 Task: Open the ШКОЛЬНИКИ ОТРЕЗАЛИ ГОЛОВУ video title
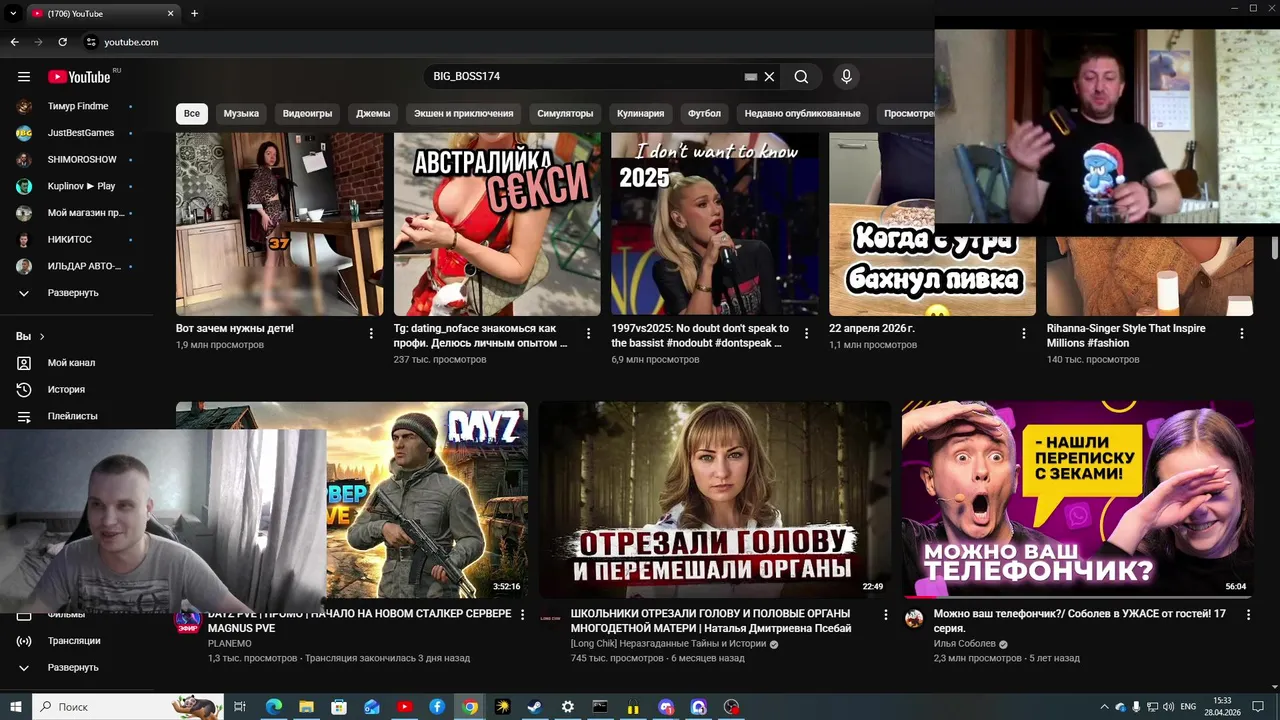coord(710,621)
